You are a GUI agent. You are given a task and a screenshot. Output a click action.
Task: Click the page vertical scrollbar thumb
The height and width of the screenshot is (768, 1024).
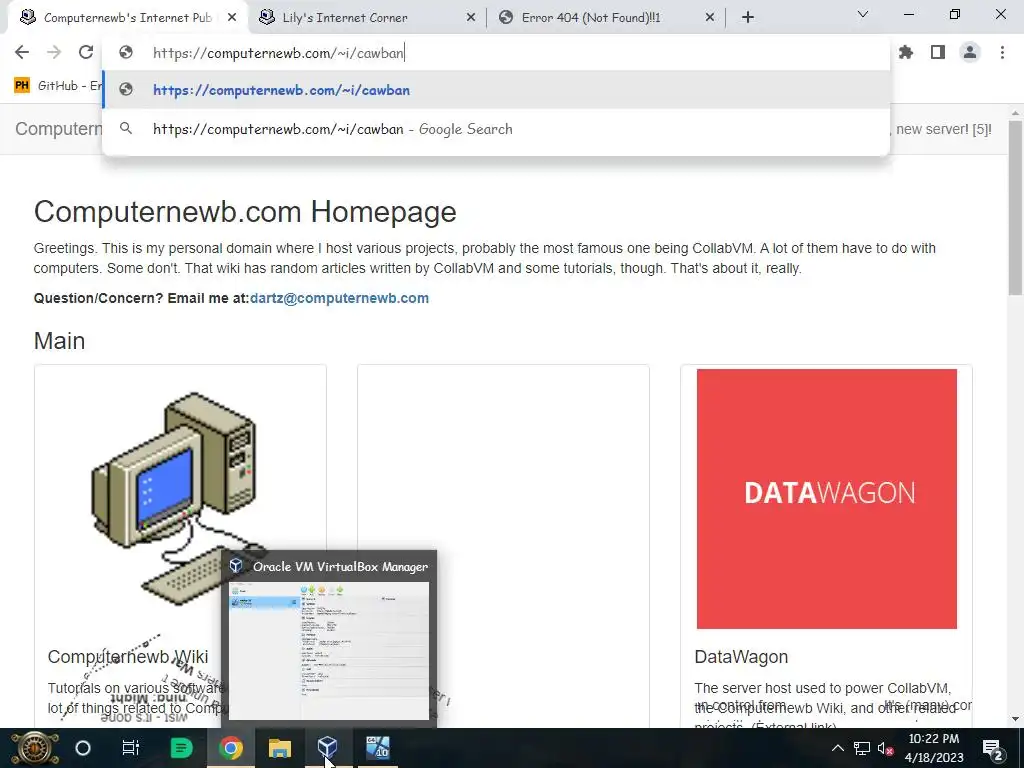coord(1016,208)
